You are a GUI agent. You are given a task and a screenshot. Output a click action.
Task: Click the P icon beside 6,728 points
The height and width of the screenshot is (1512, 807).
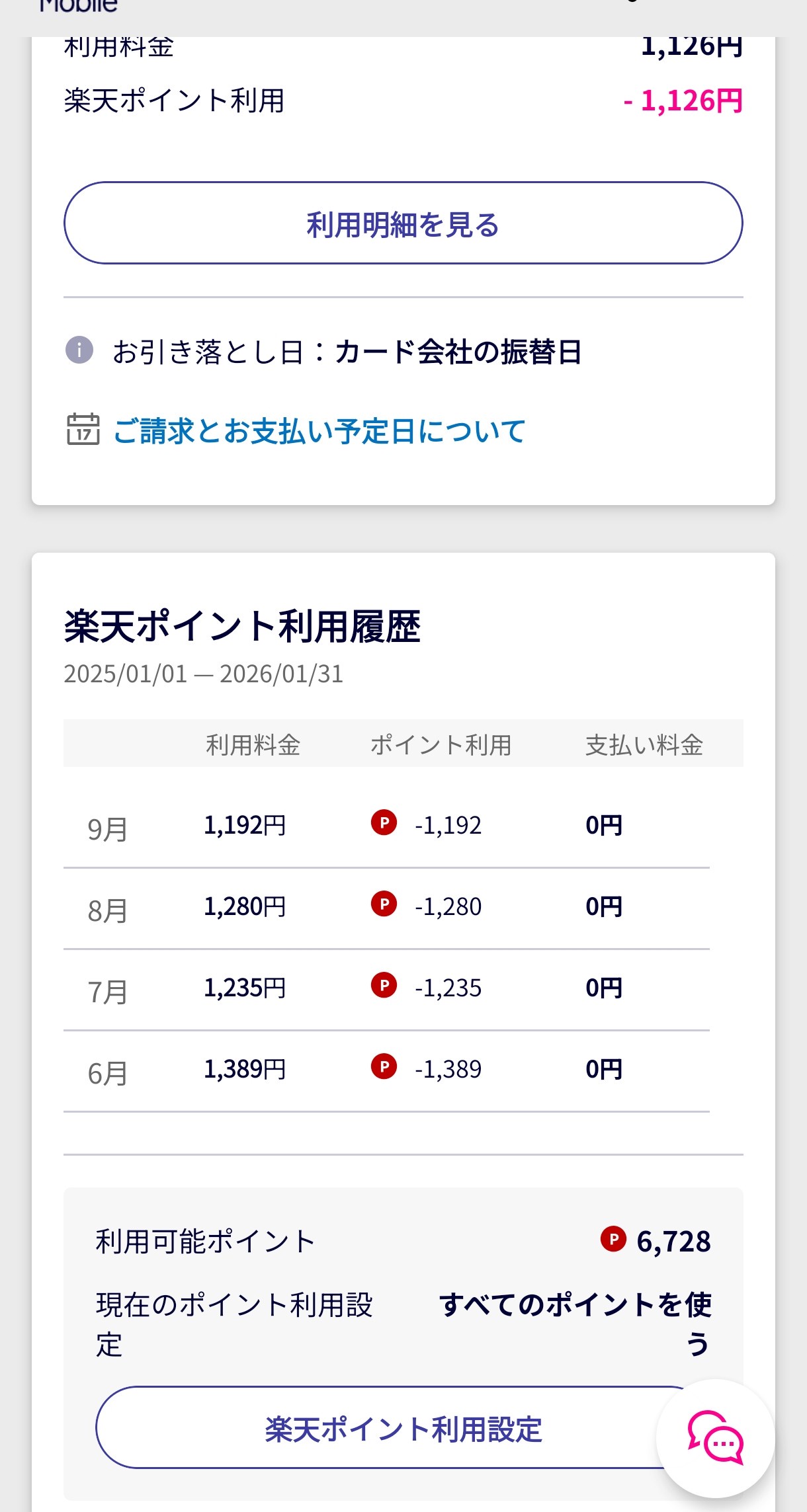click(x=613, y=1238)
